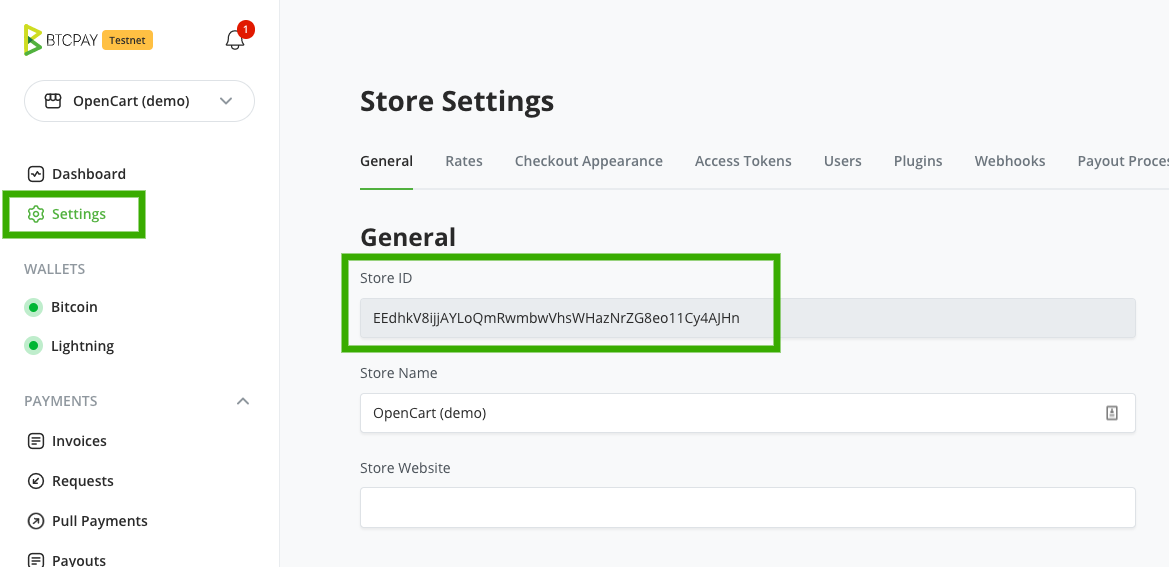Image resolution: width=1169 pixels, height=567 pixels.
Task: Click the red notification count badge
Action: click(245, 30)
